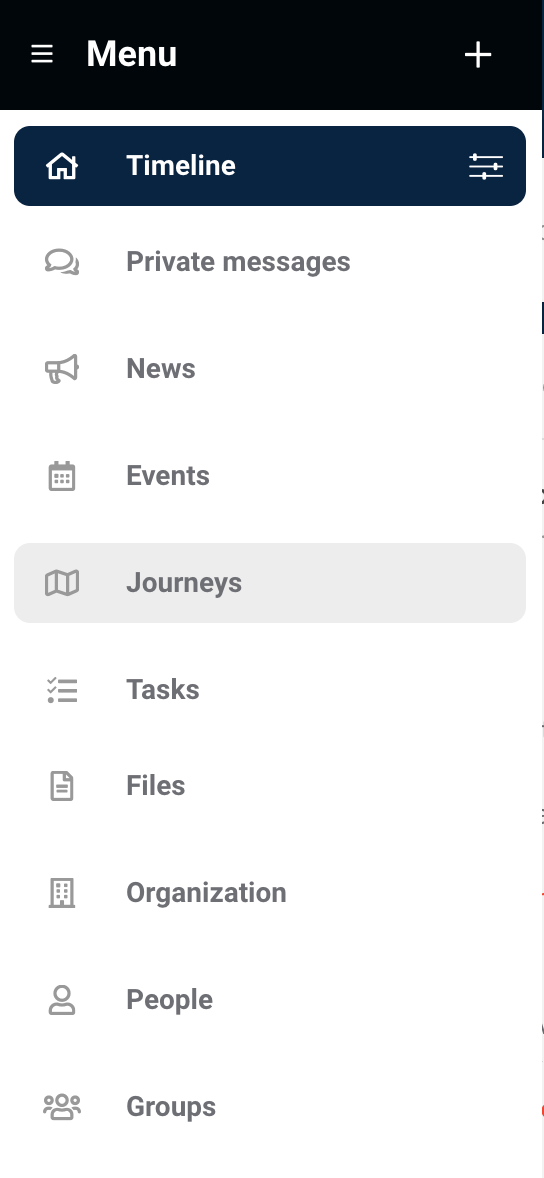Click the Groups people icon
544x1178 pixels.
coord(62,1107)
